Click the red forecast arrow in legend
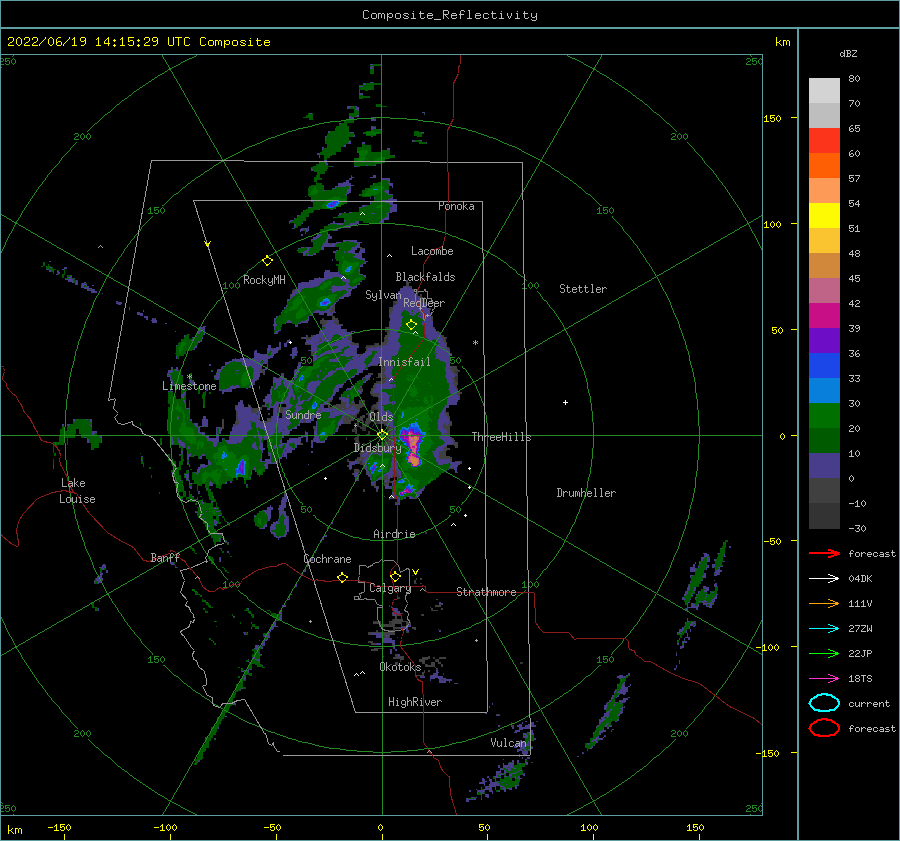Screen dimensions: 900x841 click(824, 553)
